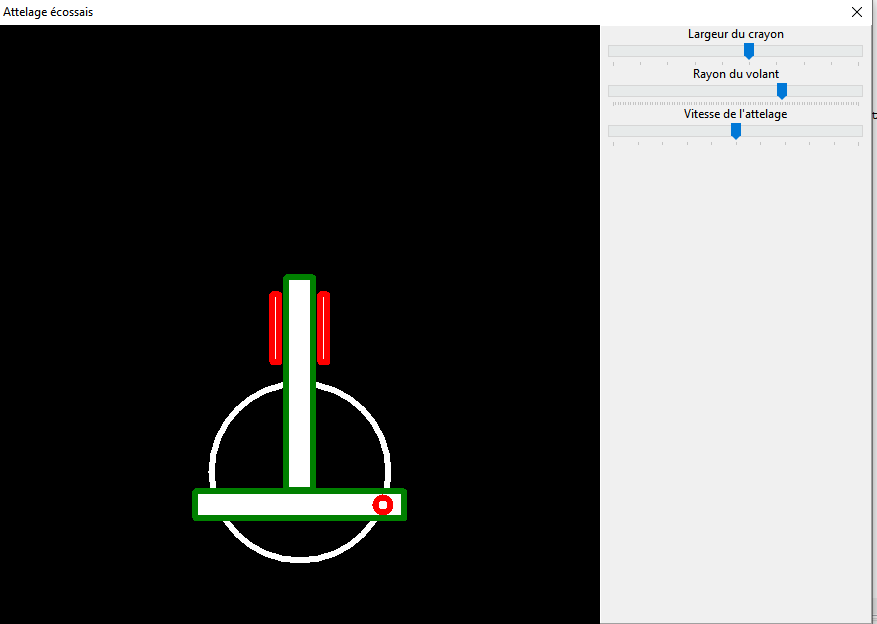Click the left red guide bar

coord(276,328)
